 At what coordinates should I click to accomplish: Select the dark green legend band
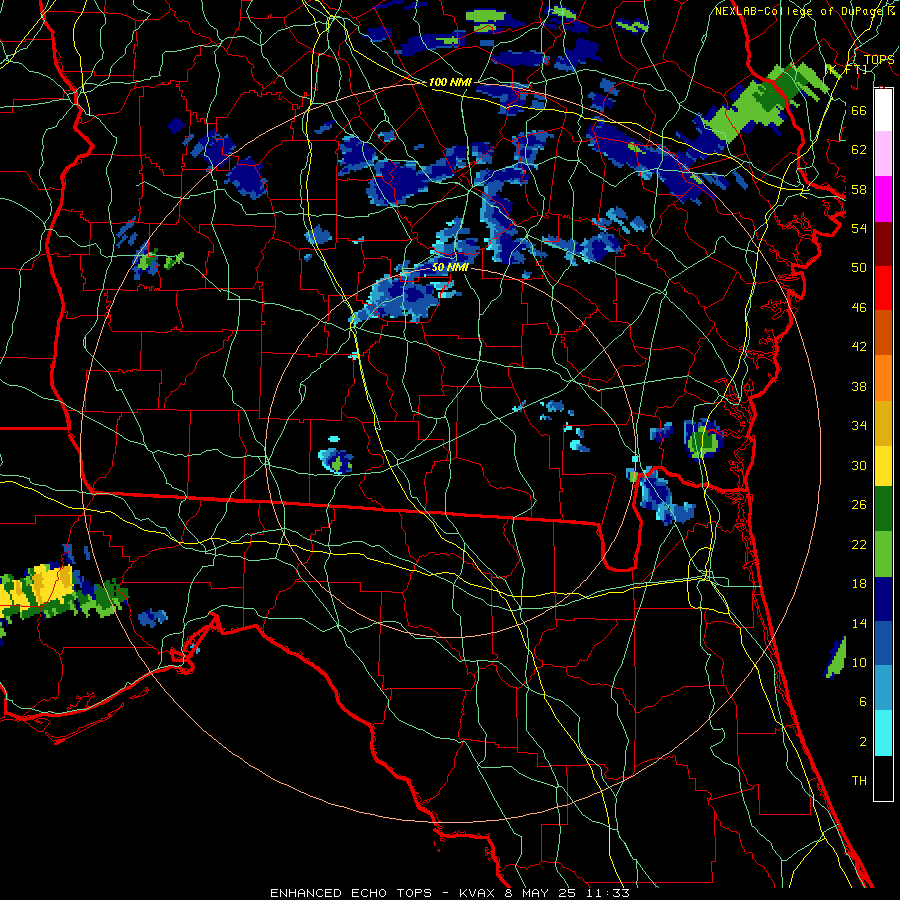(x=883, y=509)
